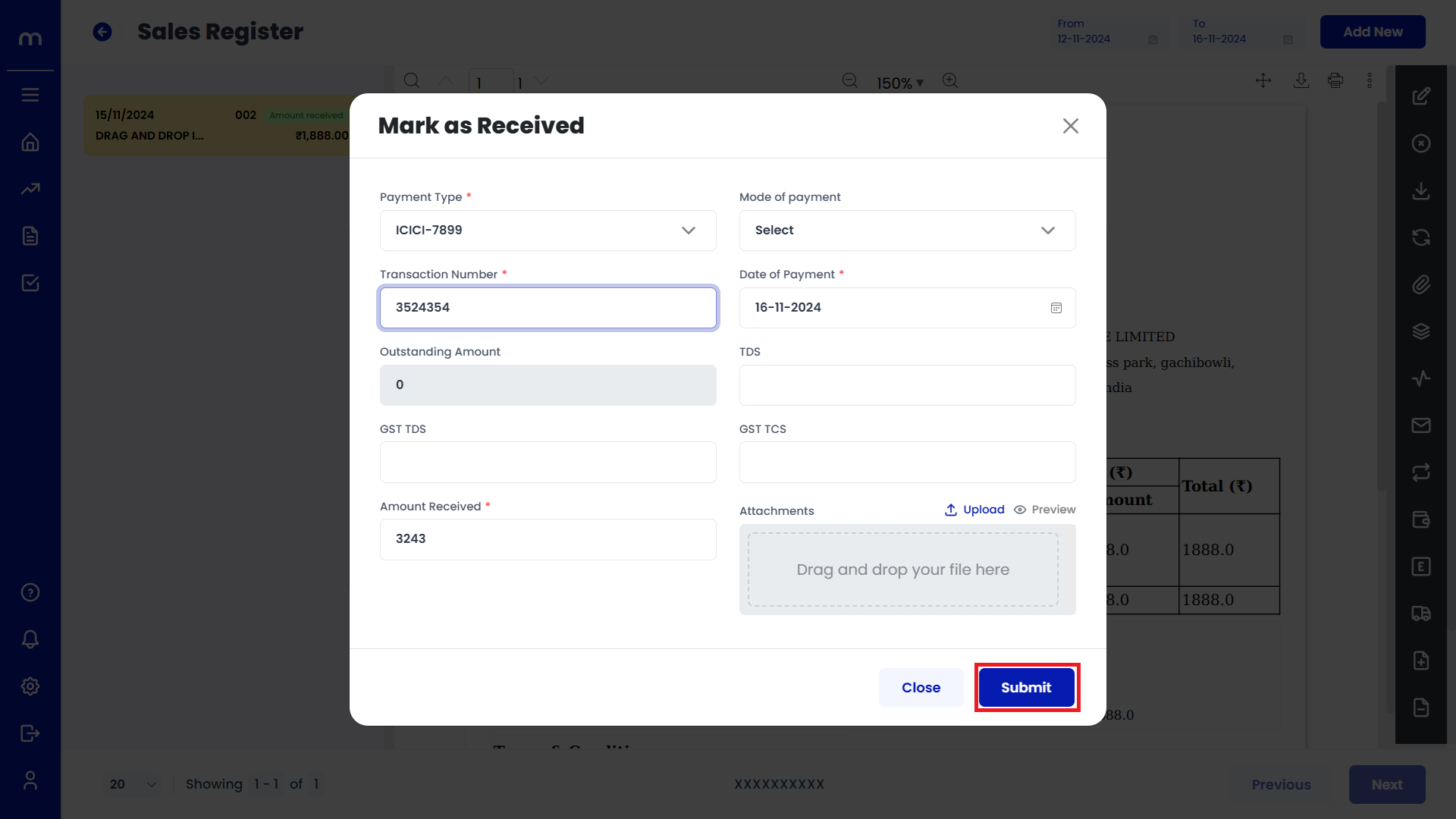Open the hamburger menu in left sidebar
Image resolution: width=1456 pixels, height=819 pixels.
[30, 95]
